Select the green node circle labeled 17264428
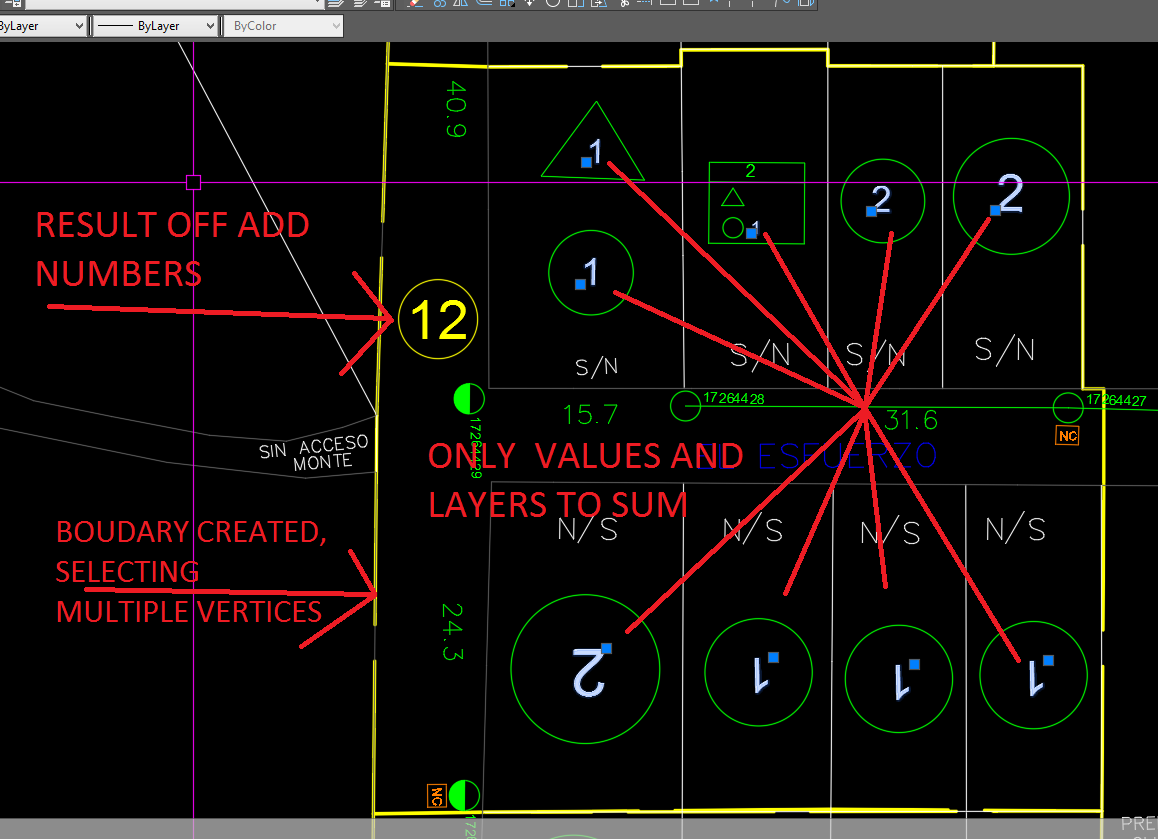Image resolution: width=1158 pixels, height=839 pixels. (685, 405)
